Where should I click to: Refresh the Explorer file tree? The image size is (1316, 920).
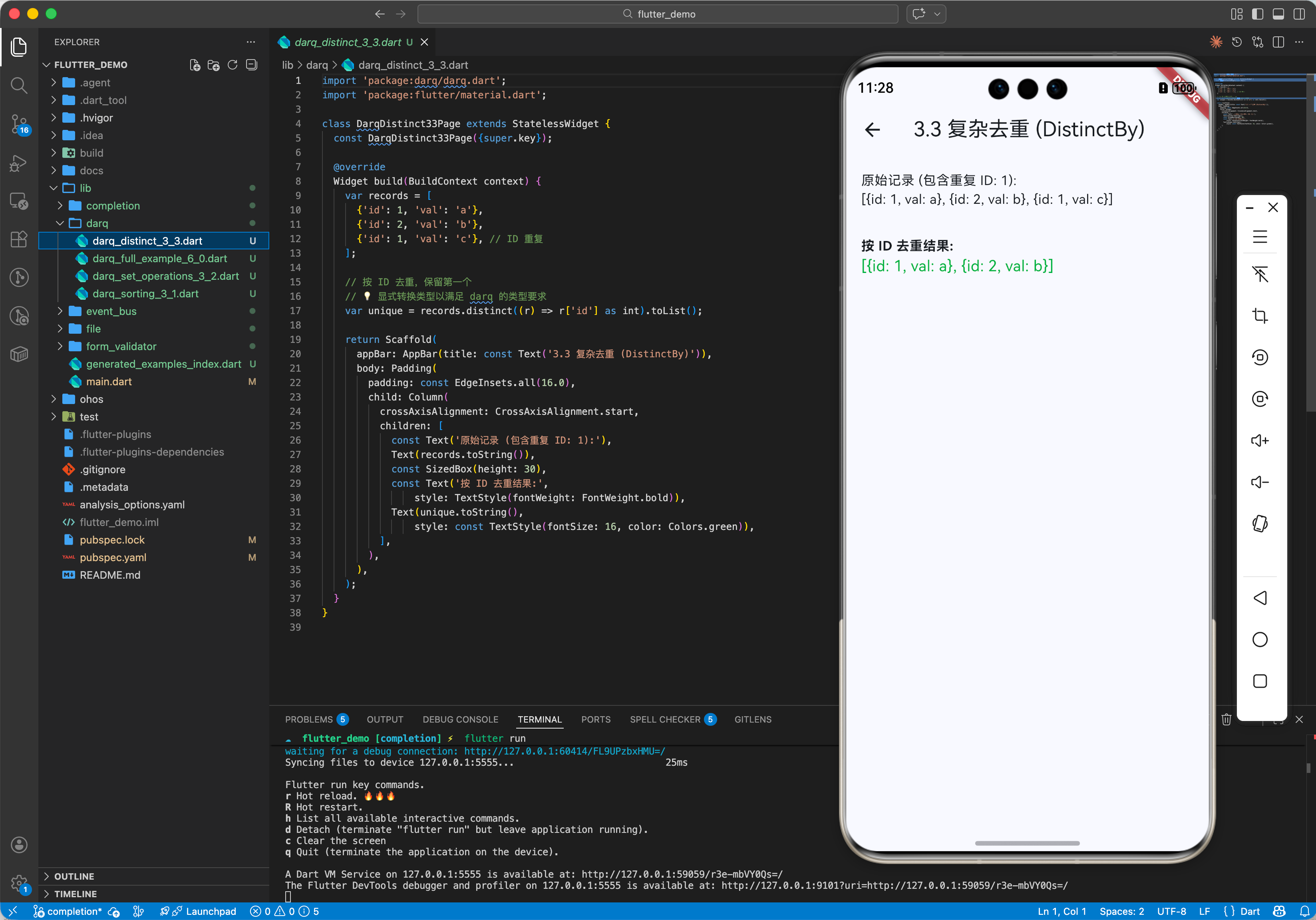[232, 65]
